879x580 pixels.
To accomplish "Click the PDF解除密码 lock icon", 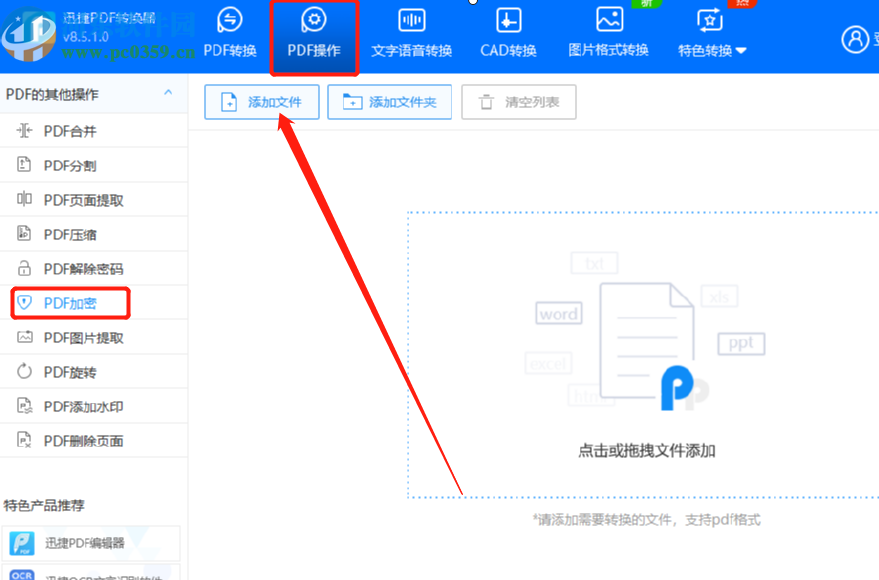I will pyautogui.click(x=24, y=268).
